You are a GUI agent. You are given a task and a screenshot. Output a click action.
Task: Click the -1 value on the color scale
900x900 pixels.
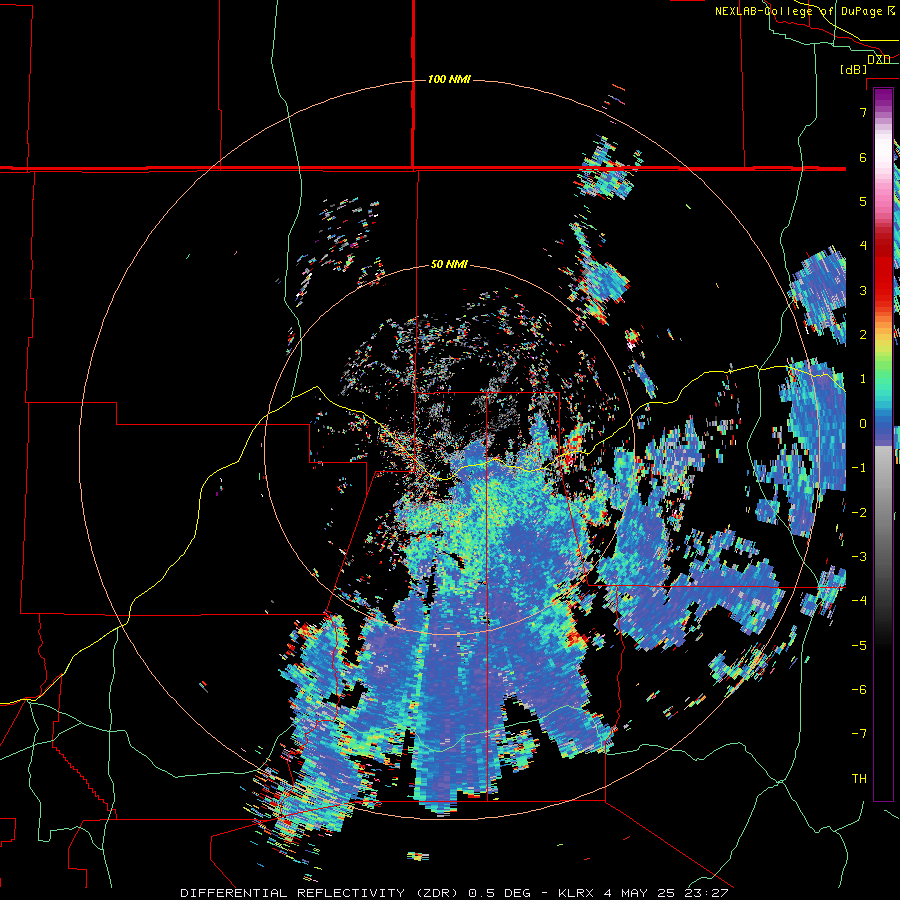(x=859, y=468)
